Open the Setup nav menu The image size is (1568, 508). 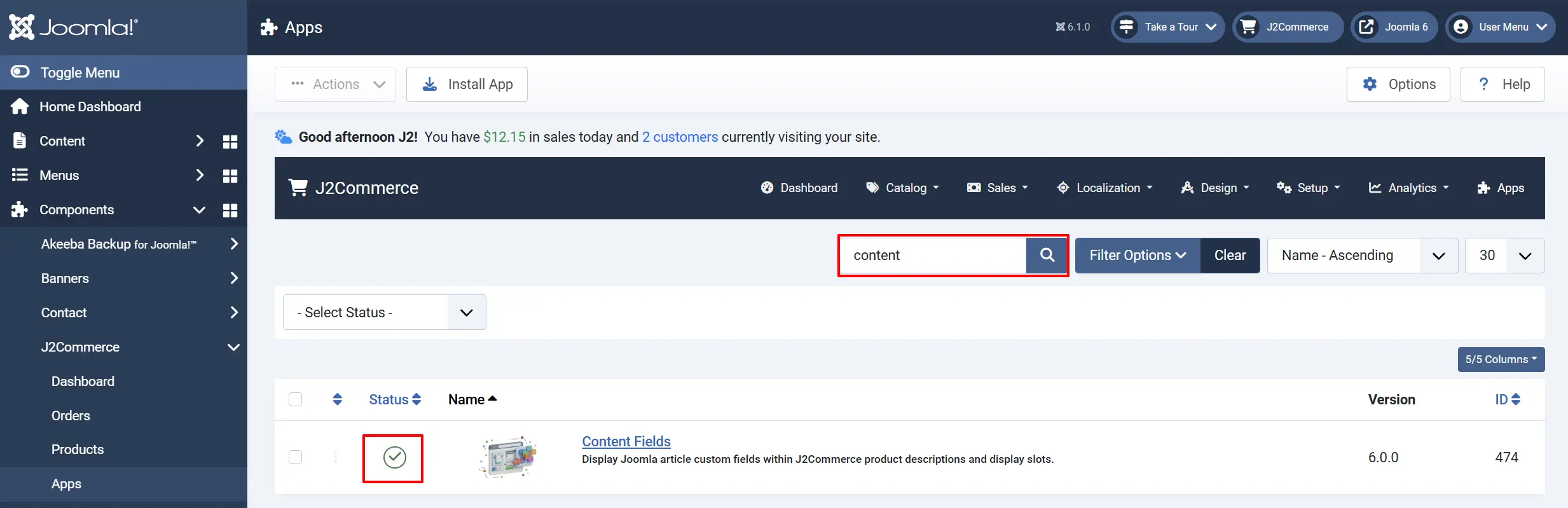1309,188
